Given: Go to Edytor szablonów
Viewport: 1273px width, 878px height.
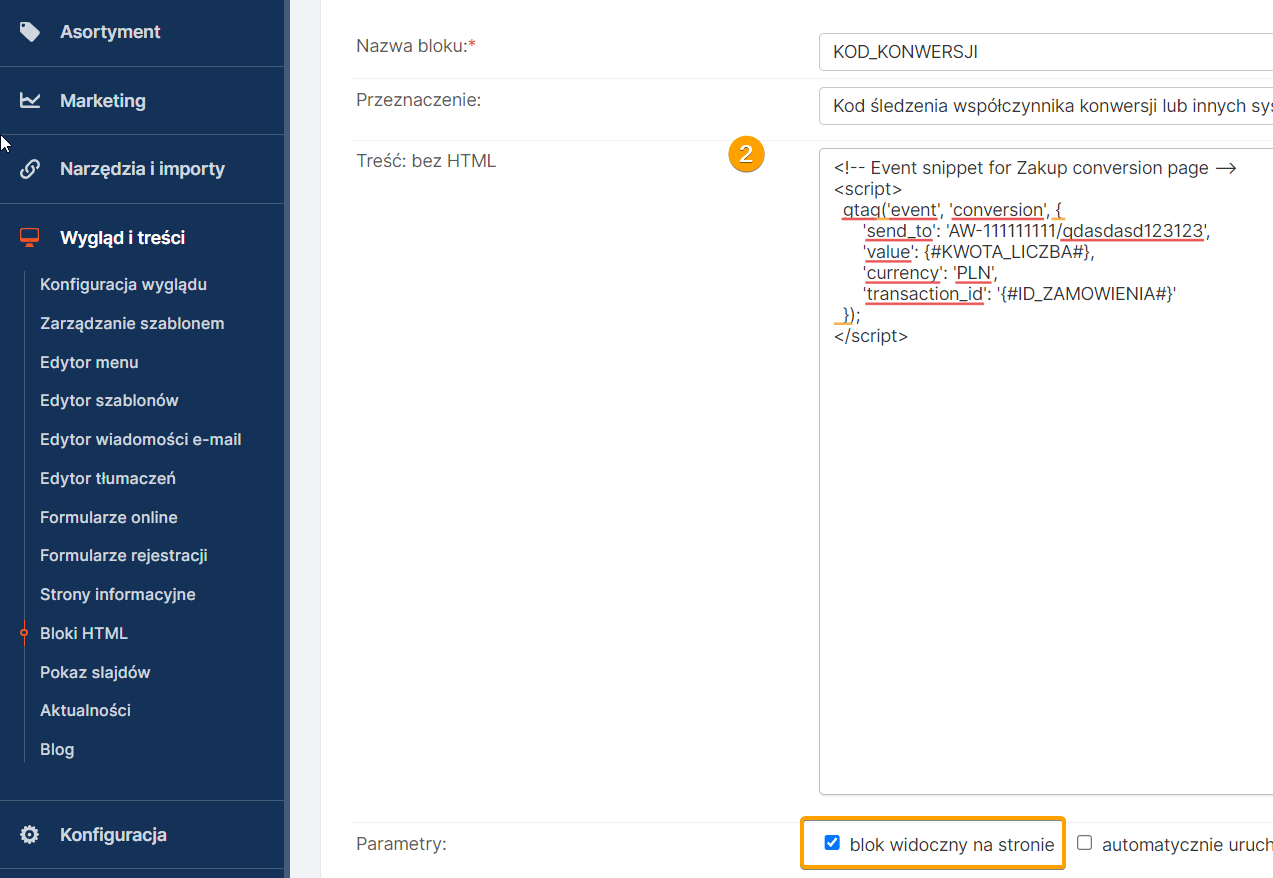Looking at the screenshot, I should [109, 401].
